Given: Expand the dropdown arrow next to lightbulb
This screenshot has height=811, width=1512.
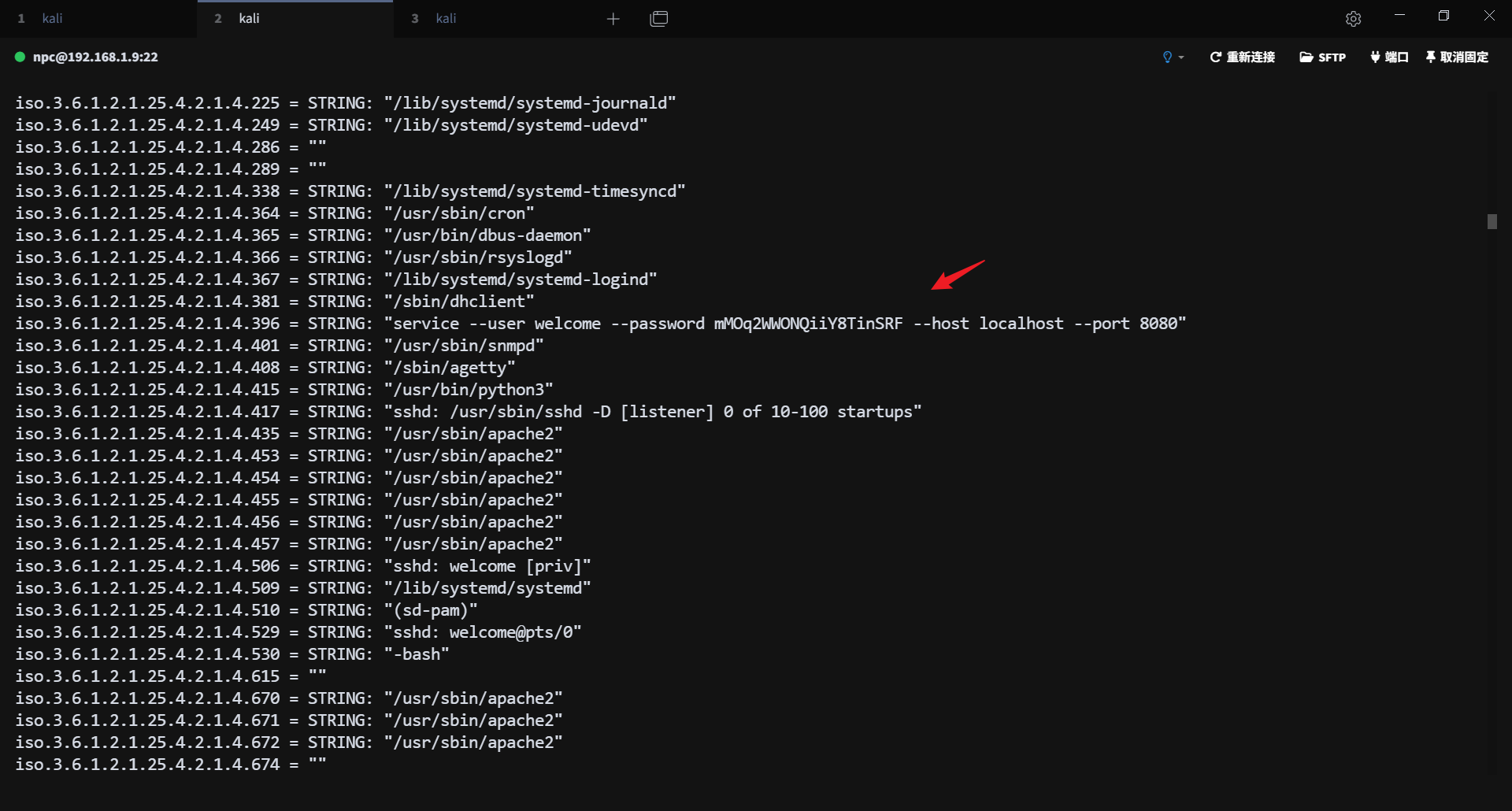Looking at the screenshot, I should pyautogui.click(x=1181, y=57).
